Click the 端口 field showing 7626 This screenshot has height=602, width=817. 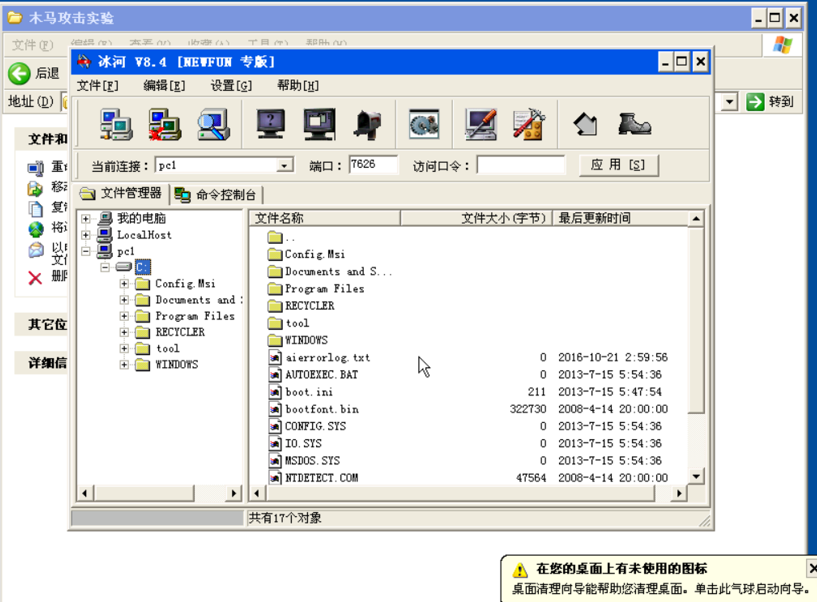[373, 165]
